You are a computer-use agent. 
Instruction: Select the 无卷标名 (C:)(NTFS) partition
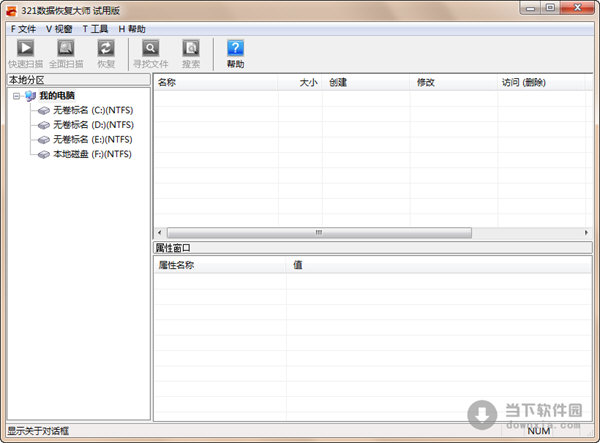(x=93, y=111)
